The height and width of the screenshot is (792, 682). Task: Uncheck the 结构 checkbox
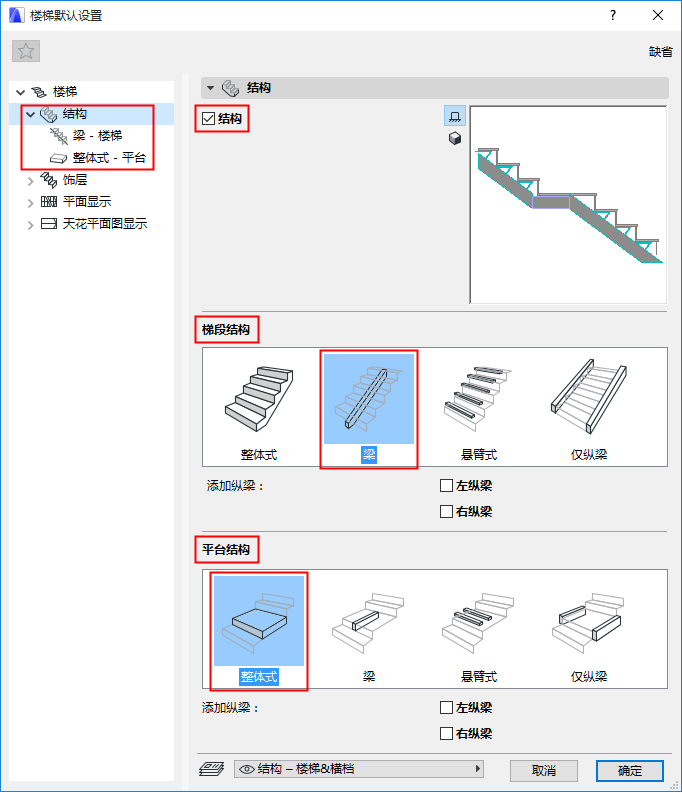click(208, 119)
